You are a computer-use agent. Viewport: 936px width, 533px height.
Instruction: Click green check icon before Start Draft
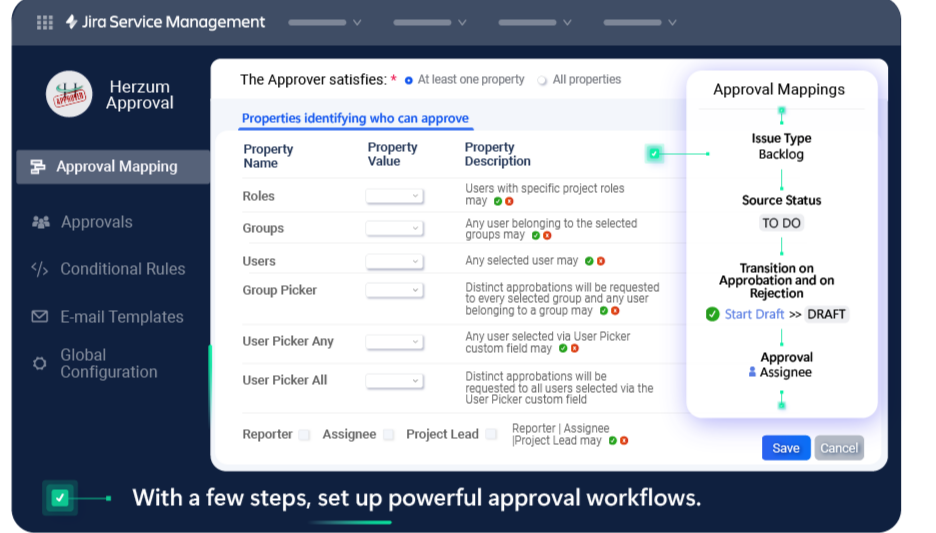pos(712,314)
